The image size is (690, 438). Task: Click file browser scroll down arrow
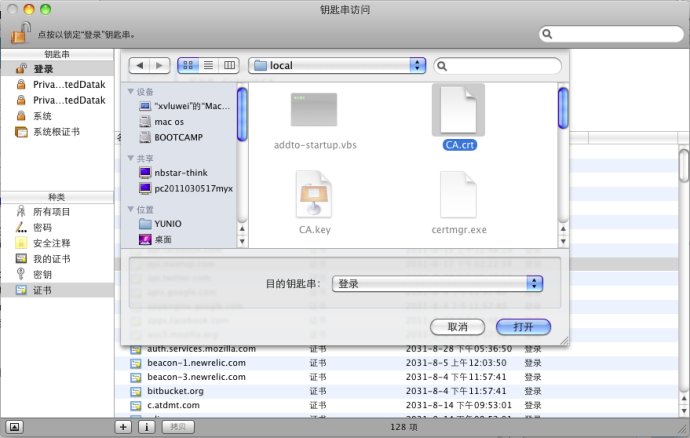(x=563, y=241)
